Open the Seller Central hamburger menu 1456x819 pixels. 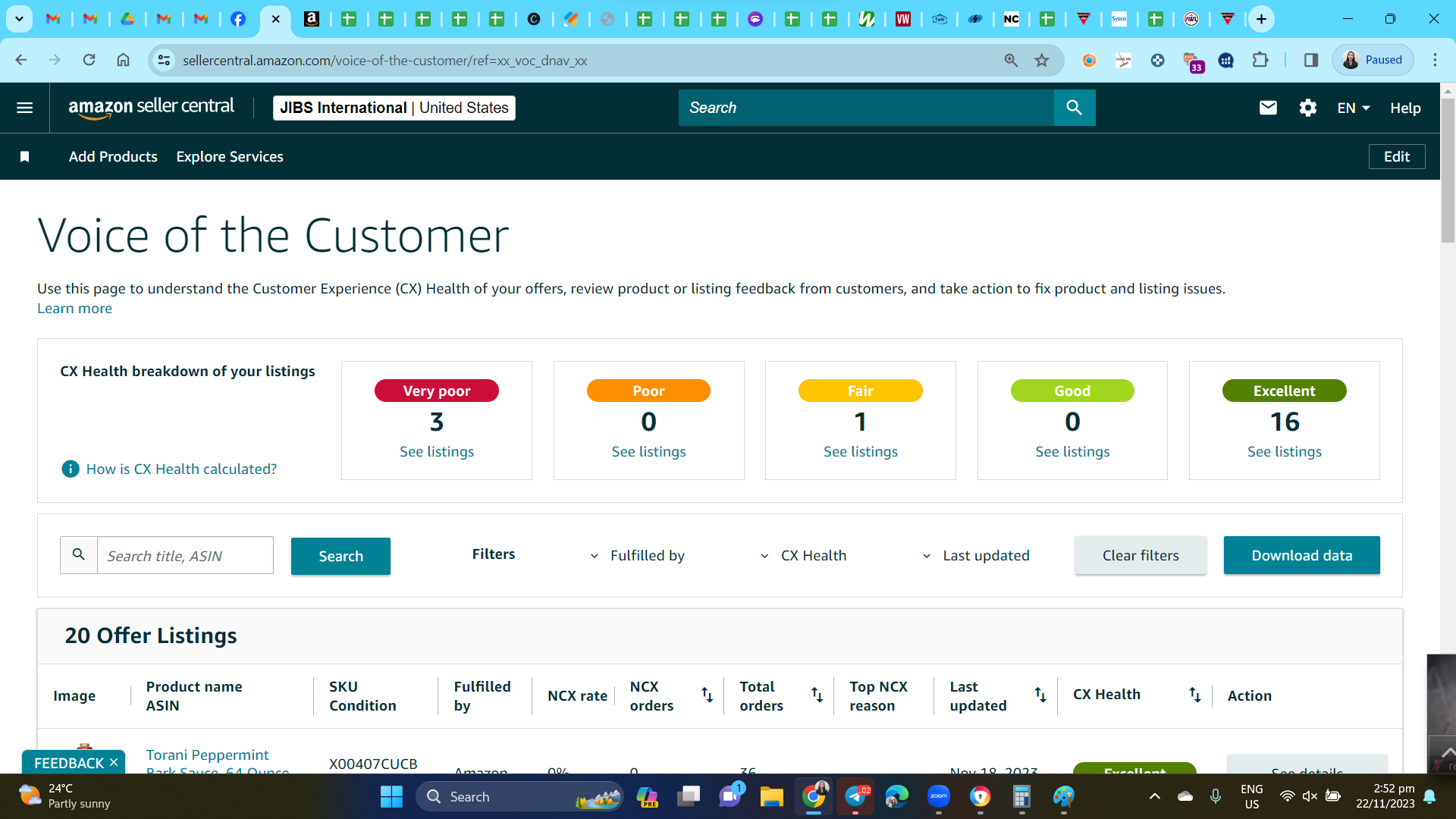[24, 108]
